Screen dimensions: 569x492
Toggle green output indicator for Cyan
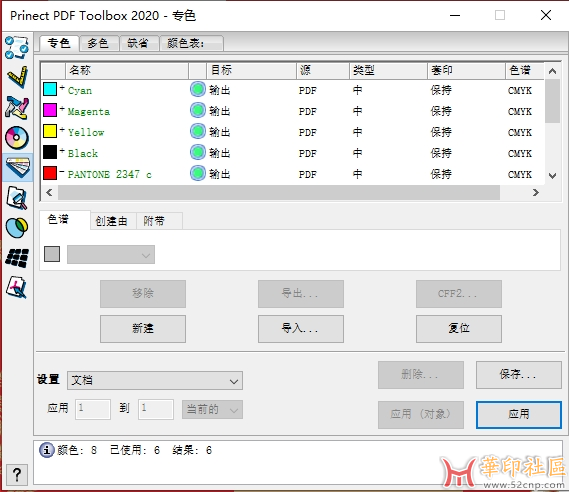coord(198,90)
